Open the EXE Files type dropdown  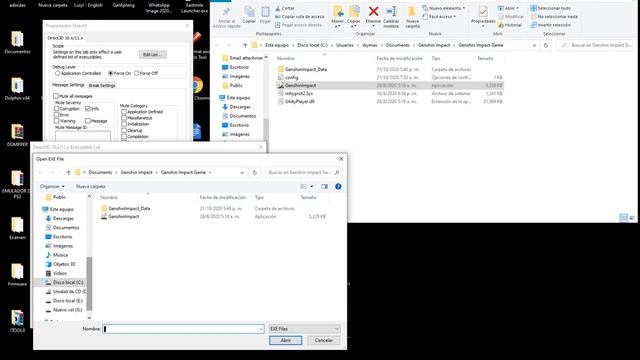[x=304, y=329]
